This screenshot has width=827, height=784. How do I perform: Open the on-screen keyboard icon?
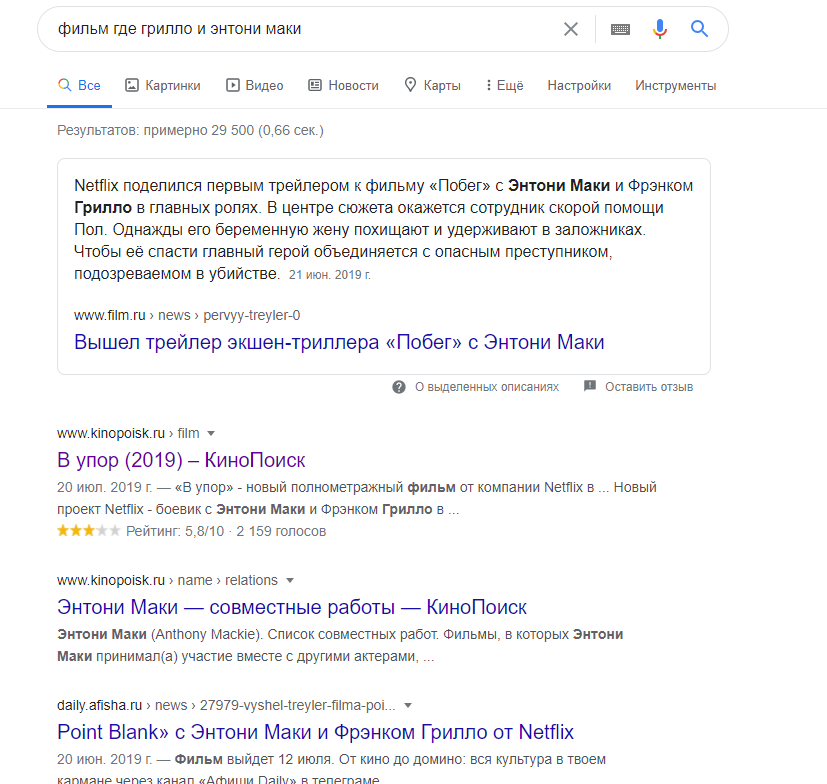click(620, 29)
